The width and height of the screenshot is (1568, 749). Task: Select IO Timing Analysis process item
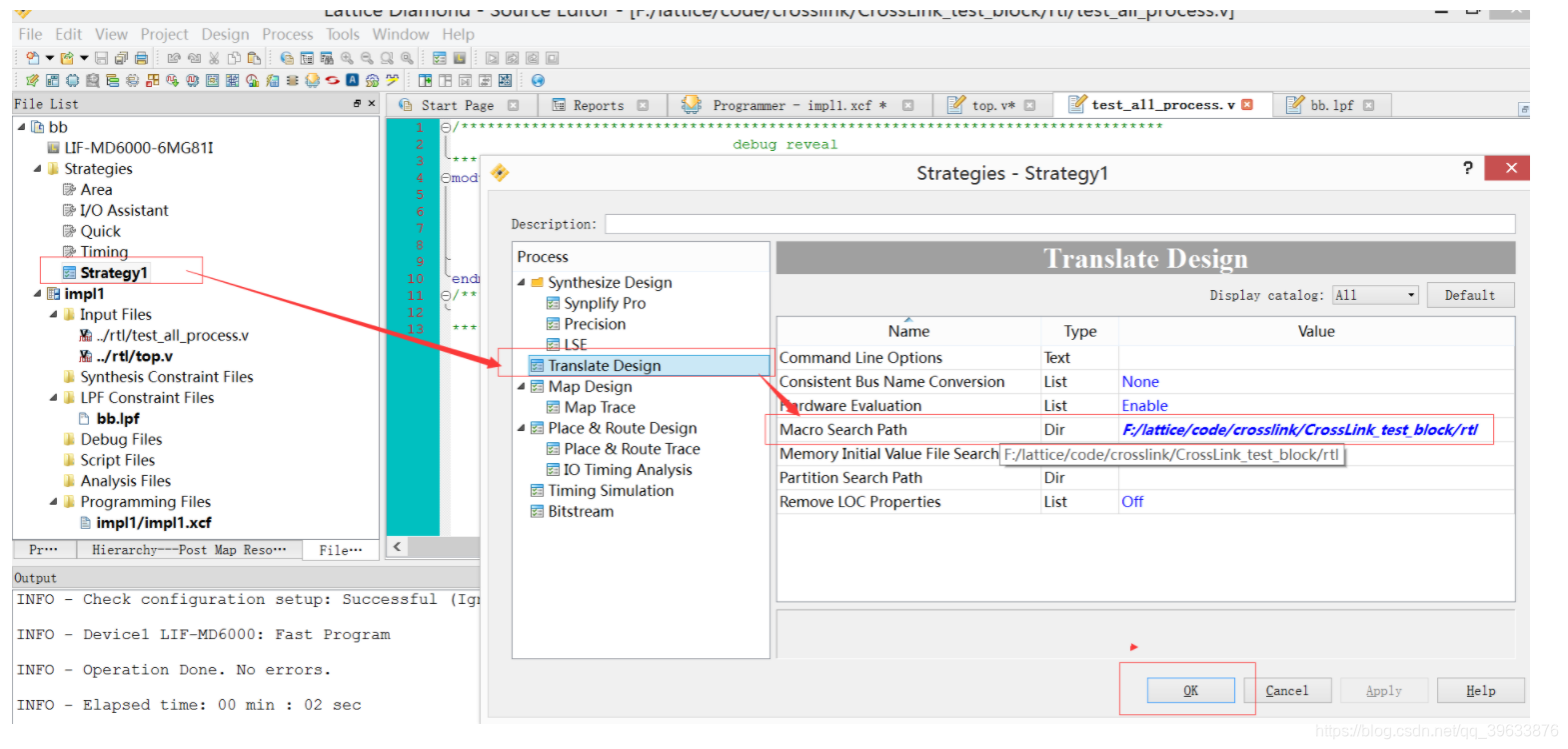coord(627,470)
